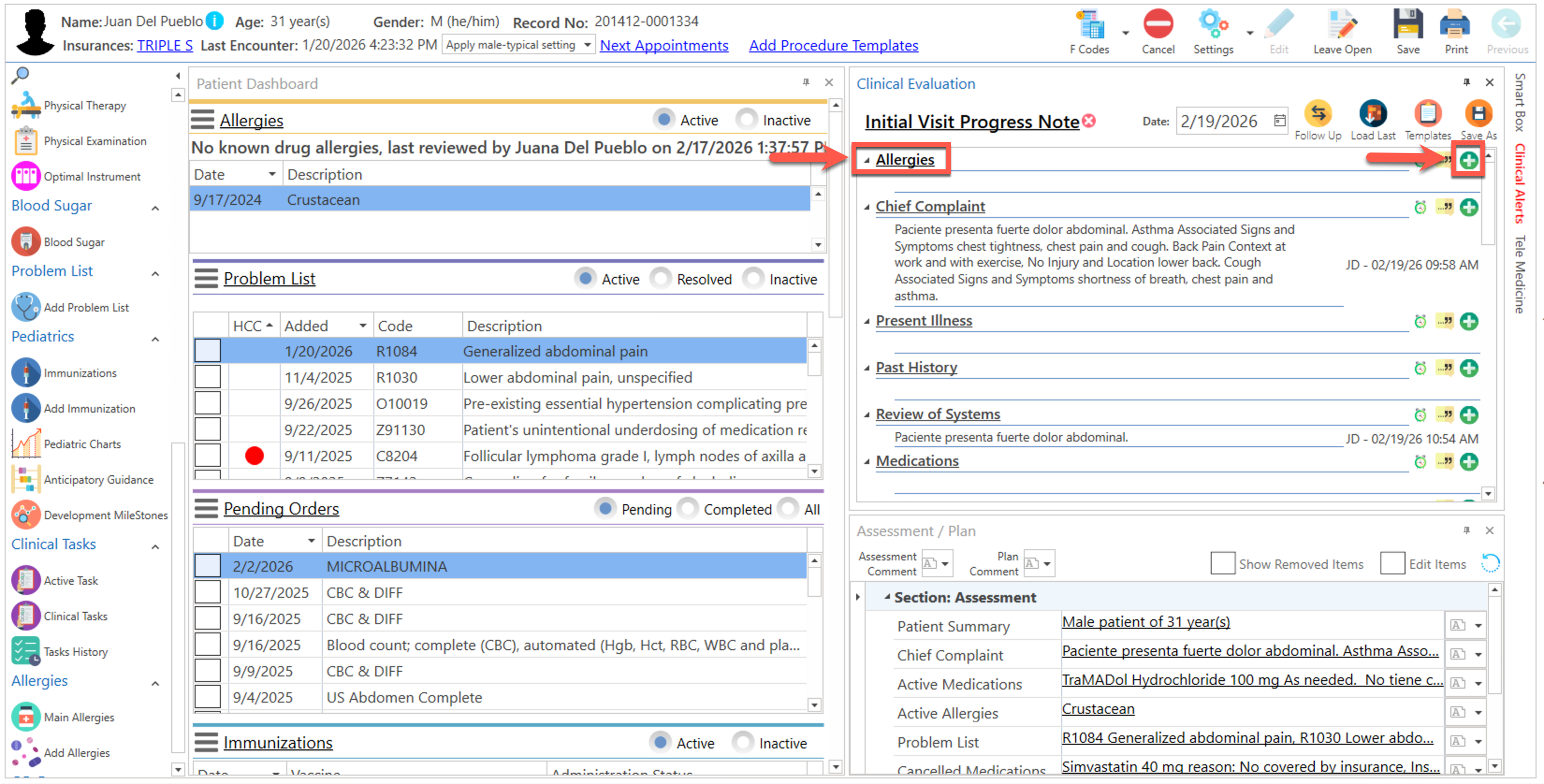
Task: Select the Resolved radio in Problem List
Action: pyautogui.click(x=661, y=279)
